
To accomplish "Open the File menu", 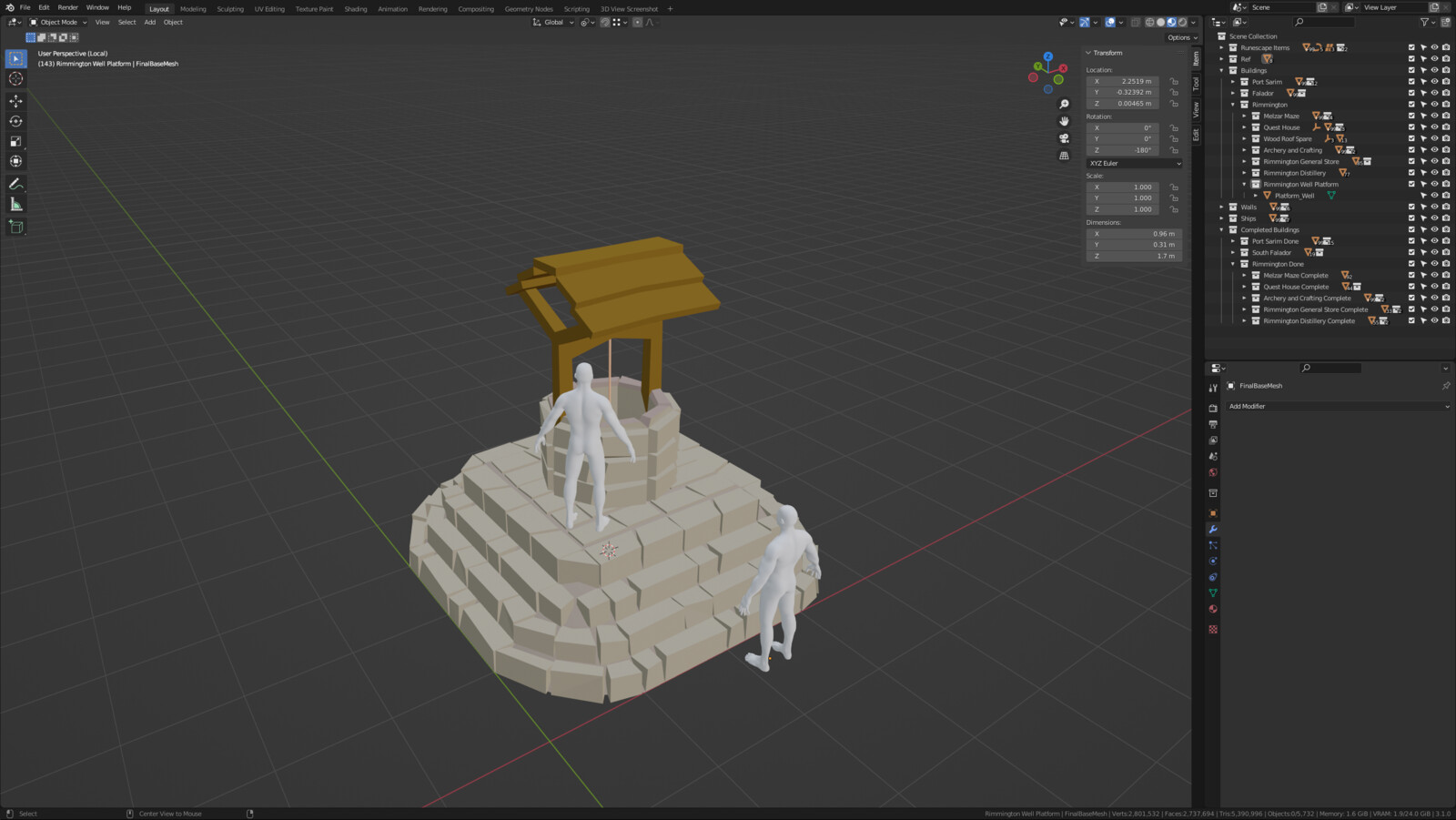I will pos(25,7).
